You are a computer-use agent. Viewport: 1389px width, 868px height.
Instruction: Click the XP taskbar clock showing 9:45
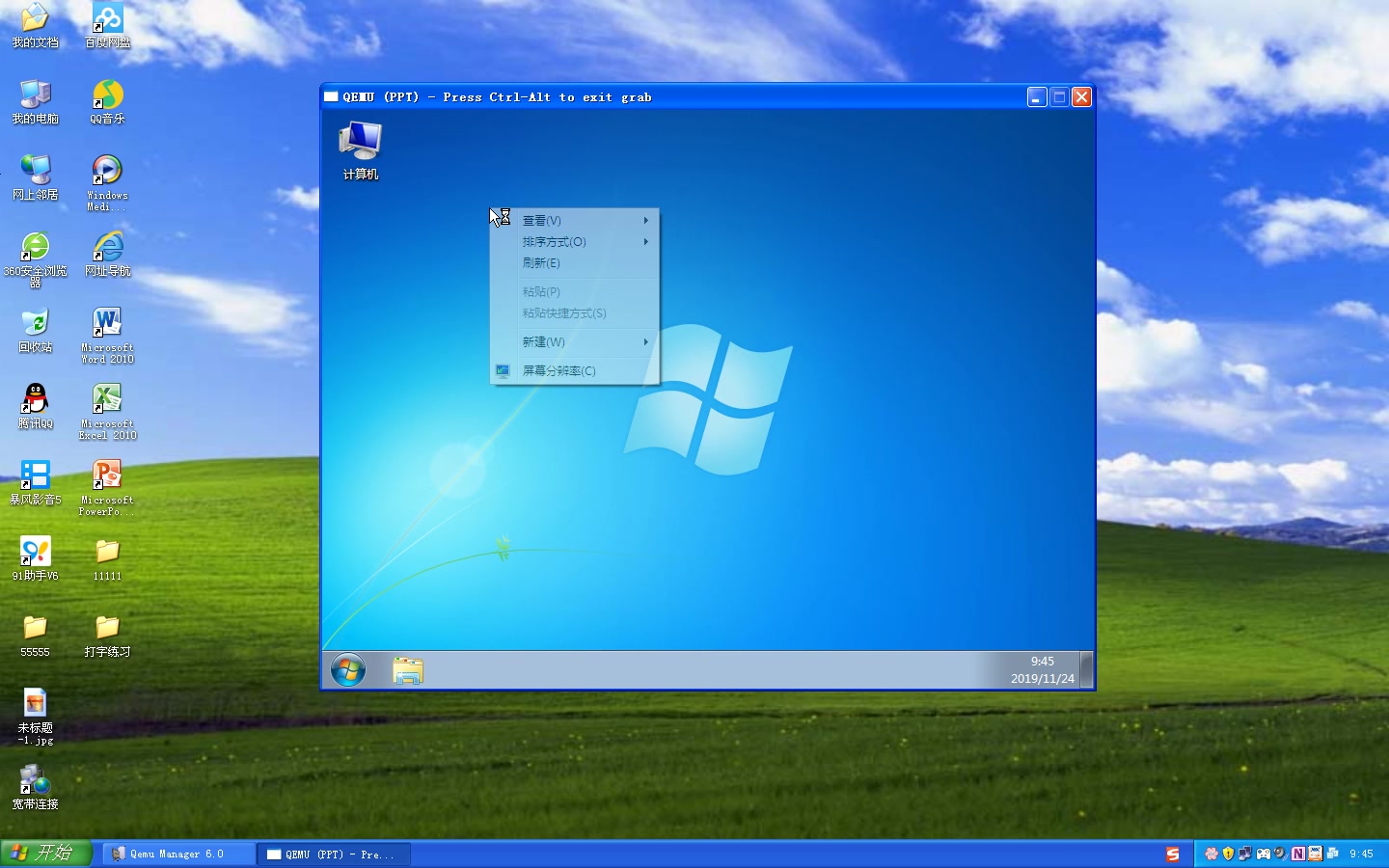pos(1361,854)
